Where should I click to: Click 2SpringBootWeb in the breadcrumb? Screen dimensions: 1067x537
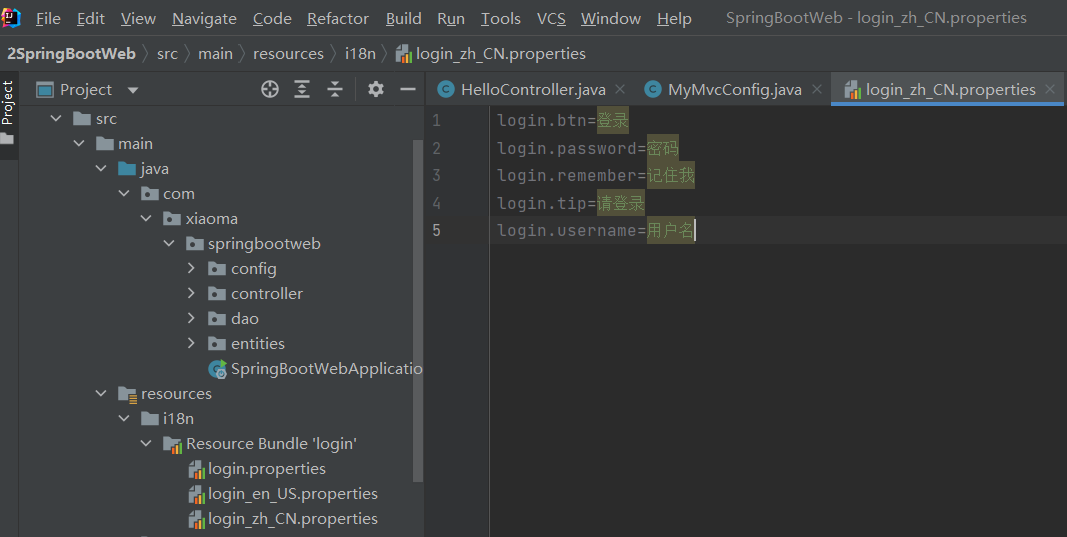coord(71,54)
